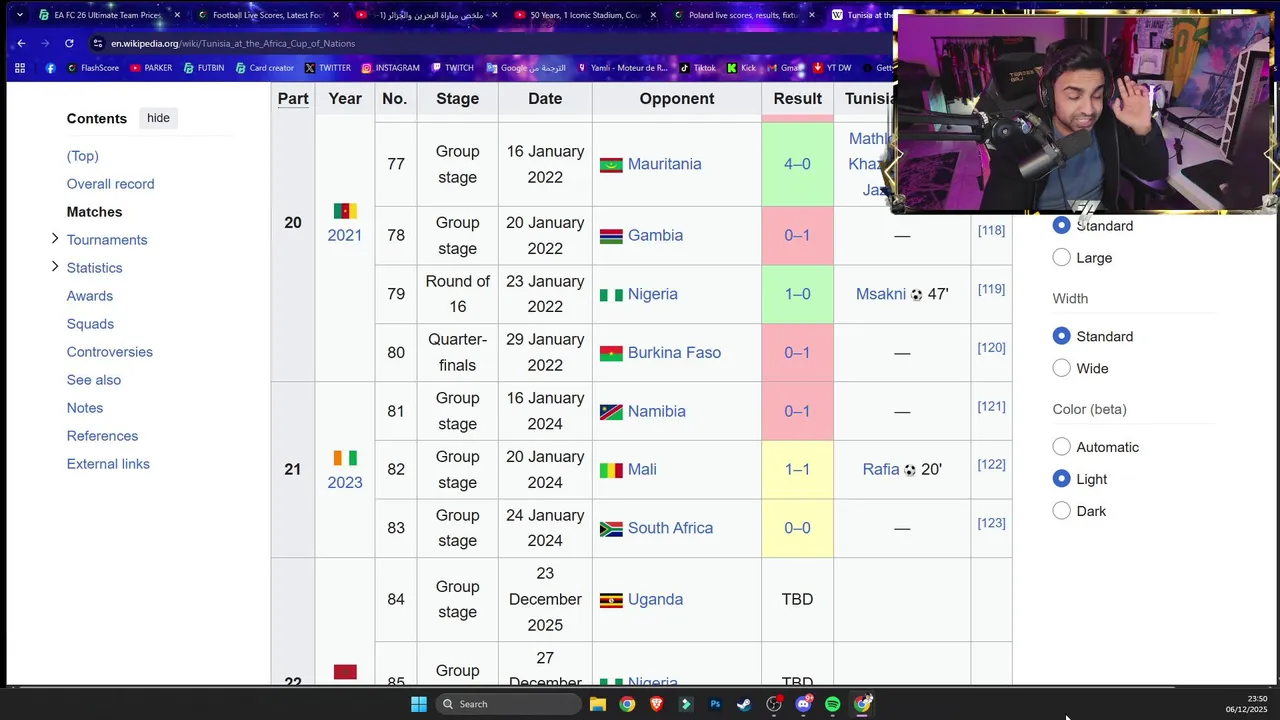This screenshot has height=720, width=1280.
Task: Open Discord from taskbar
Action: (x=803, y=704)
